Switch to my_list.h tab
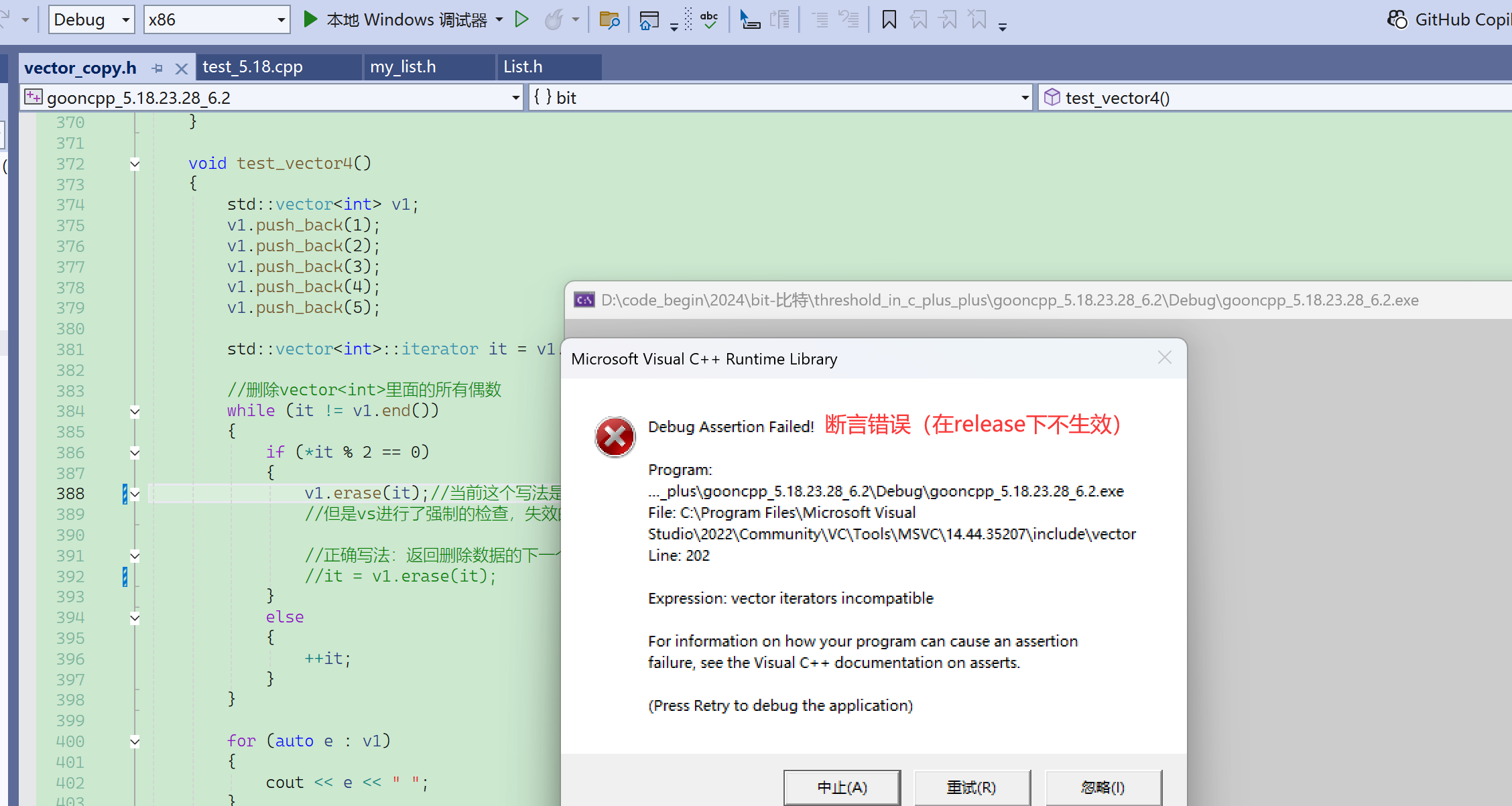The height and width of the screenshot is (806, 1512). [403, 67]
